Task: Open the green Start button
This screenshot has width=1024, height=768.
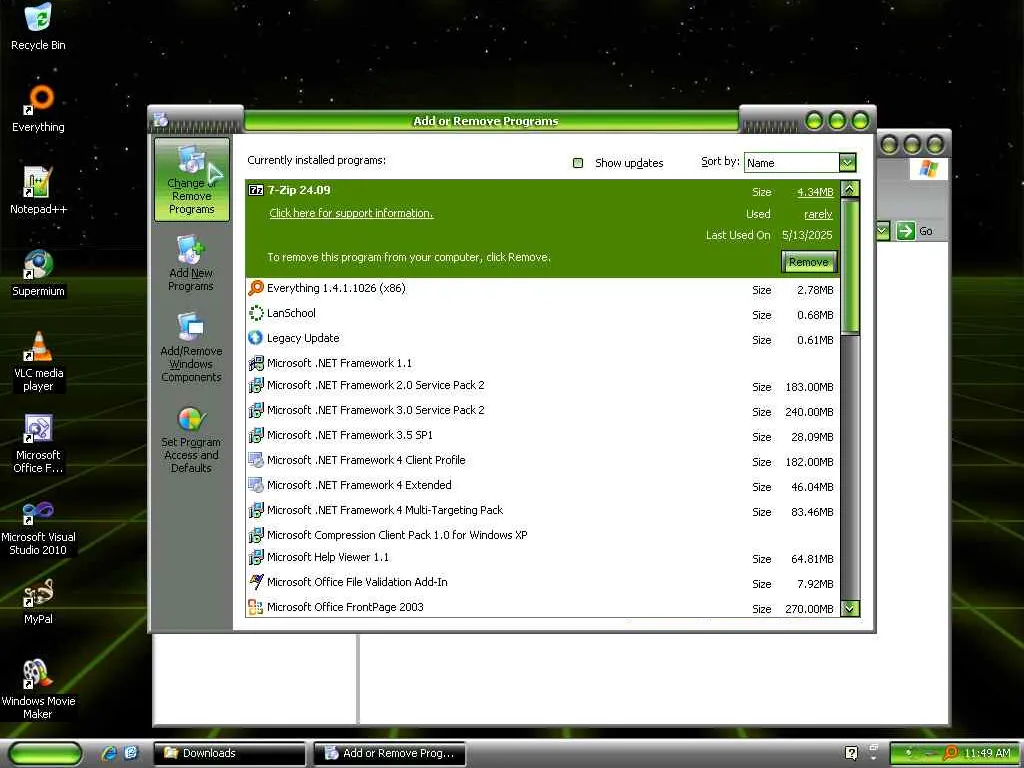Action: 46,753
